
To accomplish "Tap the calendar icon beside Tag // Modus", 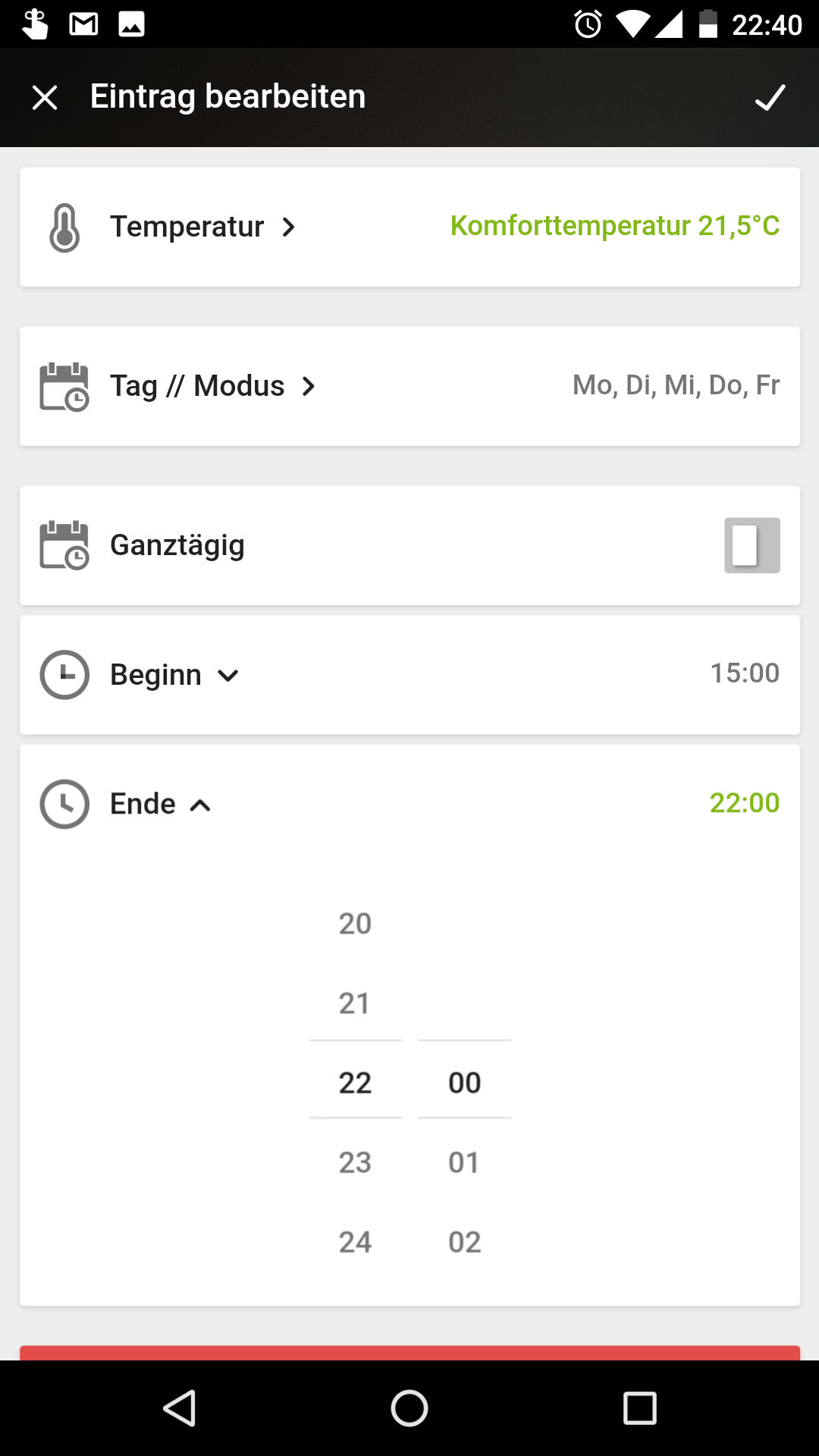I will pos(64,387).
